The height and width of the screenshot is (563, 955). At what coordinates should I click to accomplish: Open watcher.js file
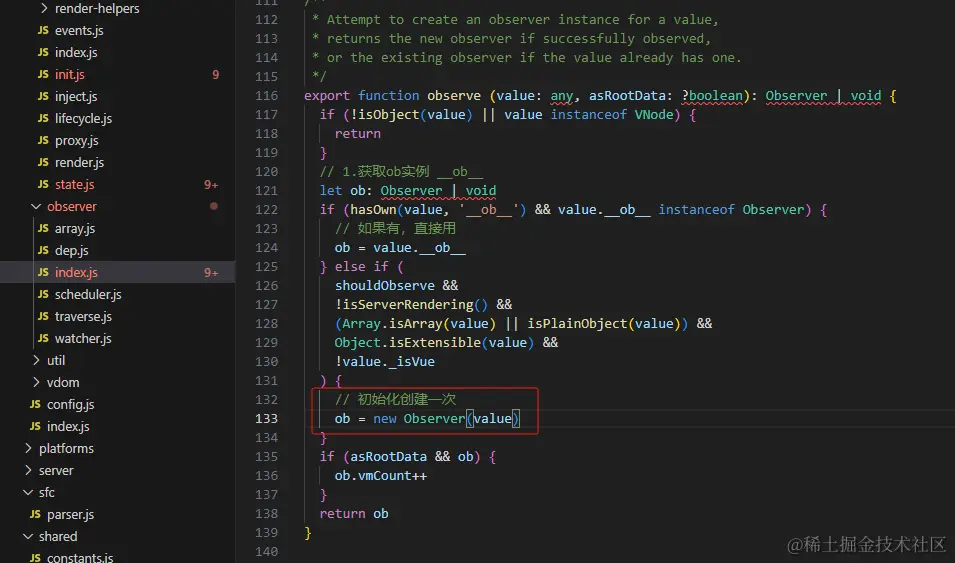point(83,338)
